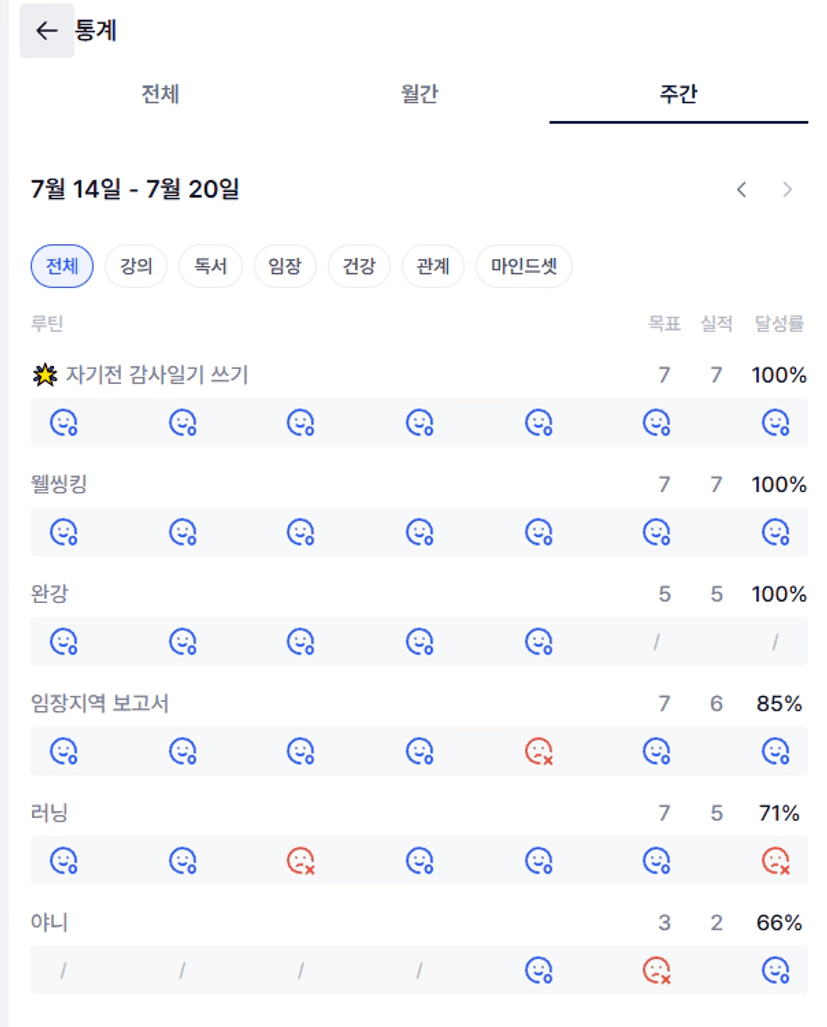Screen dimensions: 827x1027
Task: Go to the next week with right chevron
Action: (x=787, y=190)
